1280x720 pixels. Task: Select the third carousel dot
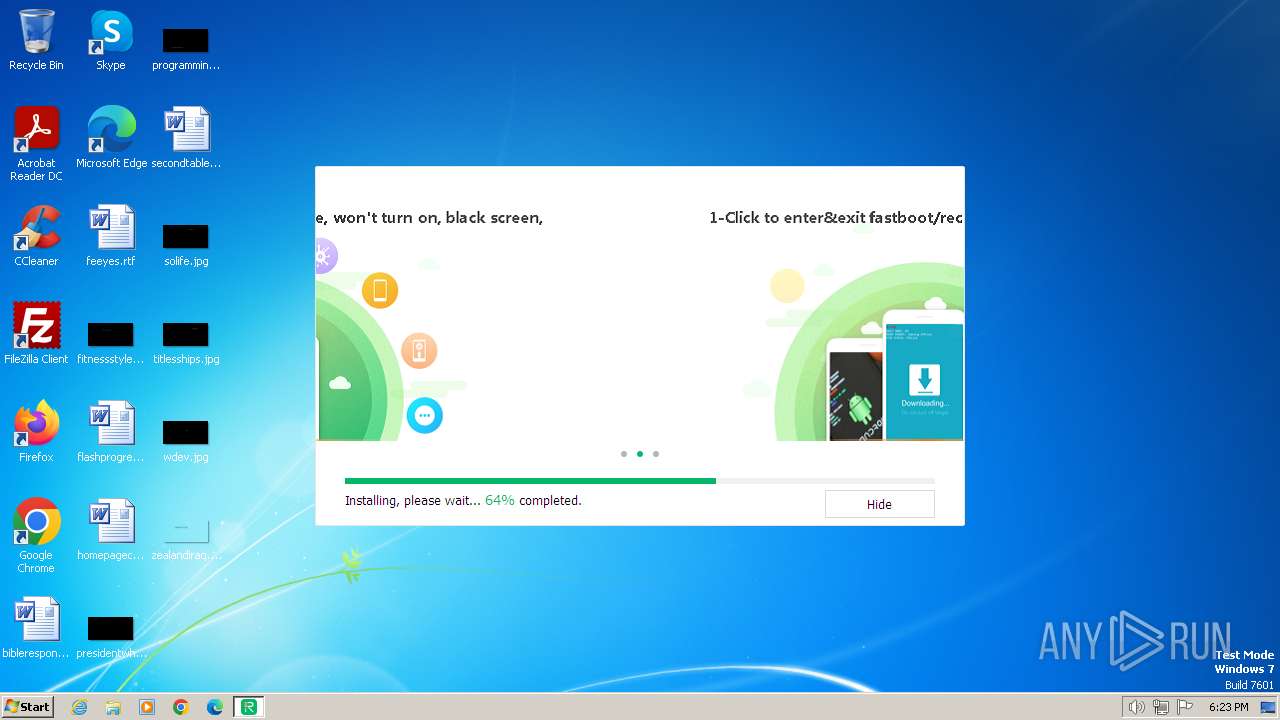tap(656, 454)
